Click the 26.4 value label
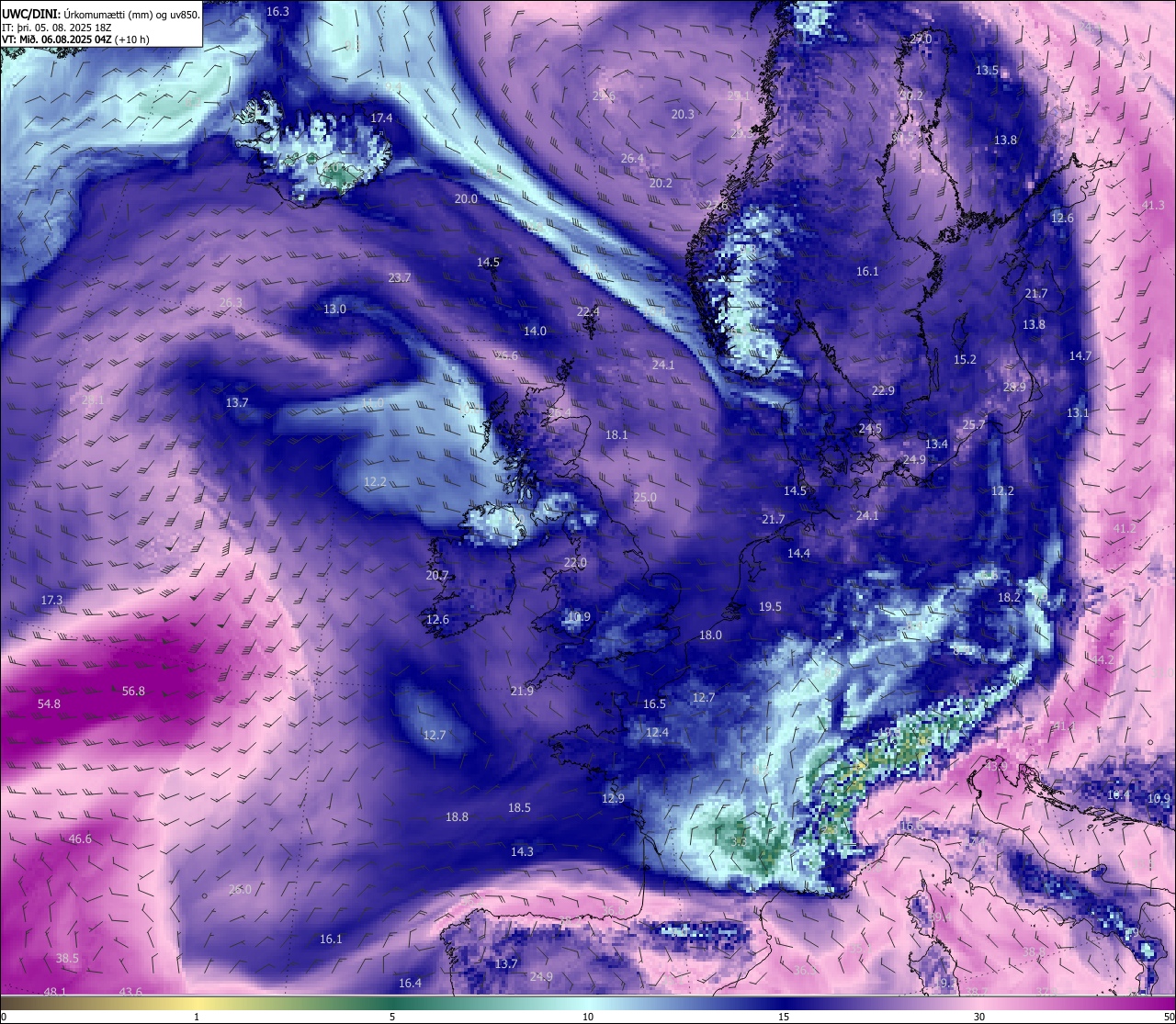The image size is (1176, 1024). pos(633,159)
